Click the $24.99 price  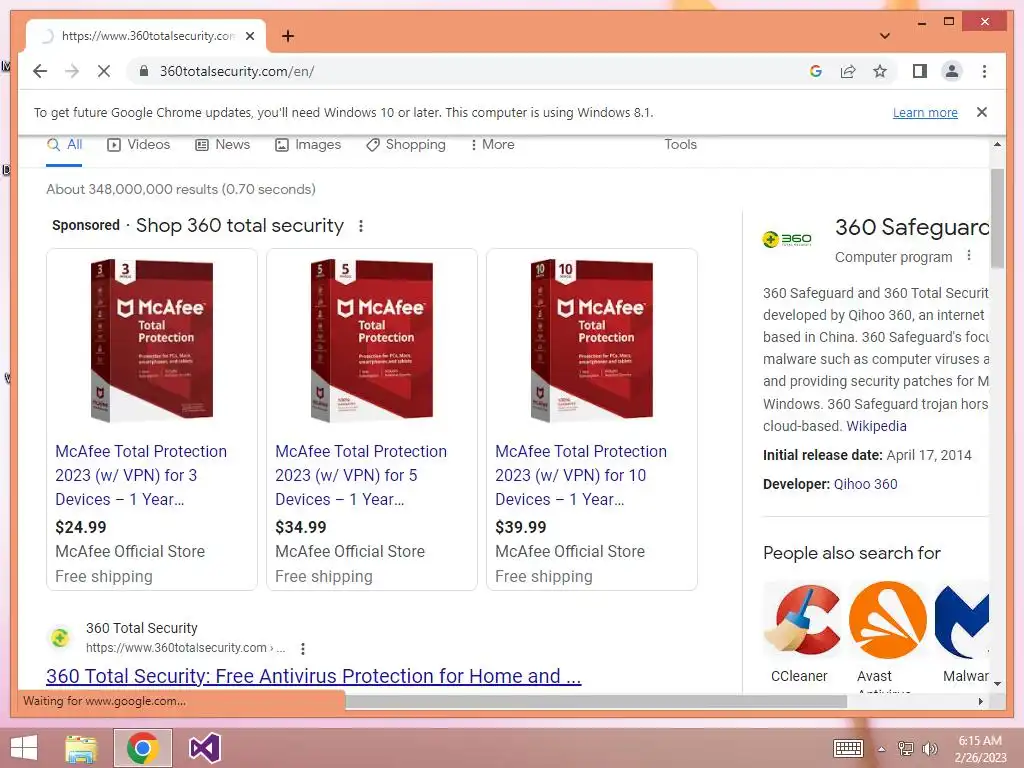(81, 527)
